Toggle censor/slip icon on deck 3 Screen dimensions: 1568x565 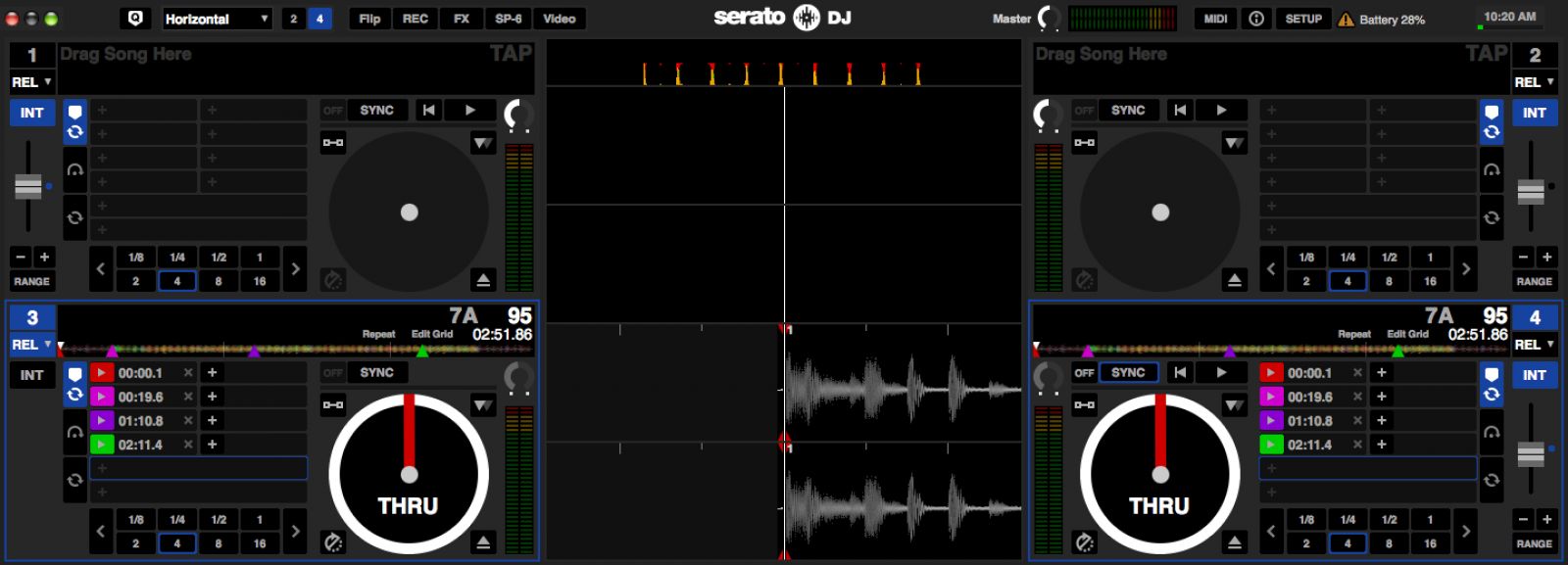point(333,542)
